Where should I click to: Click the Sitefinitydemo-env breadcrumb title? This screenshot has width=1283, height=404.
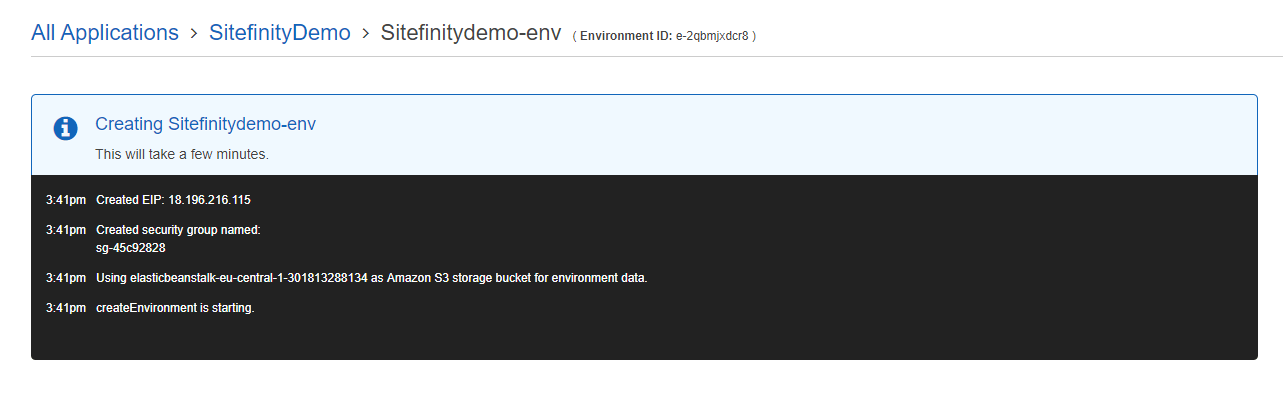click(470, 33)
